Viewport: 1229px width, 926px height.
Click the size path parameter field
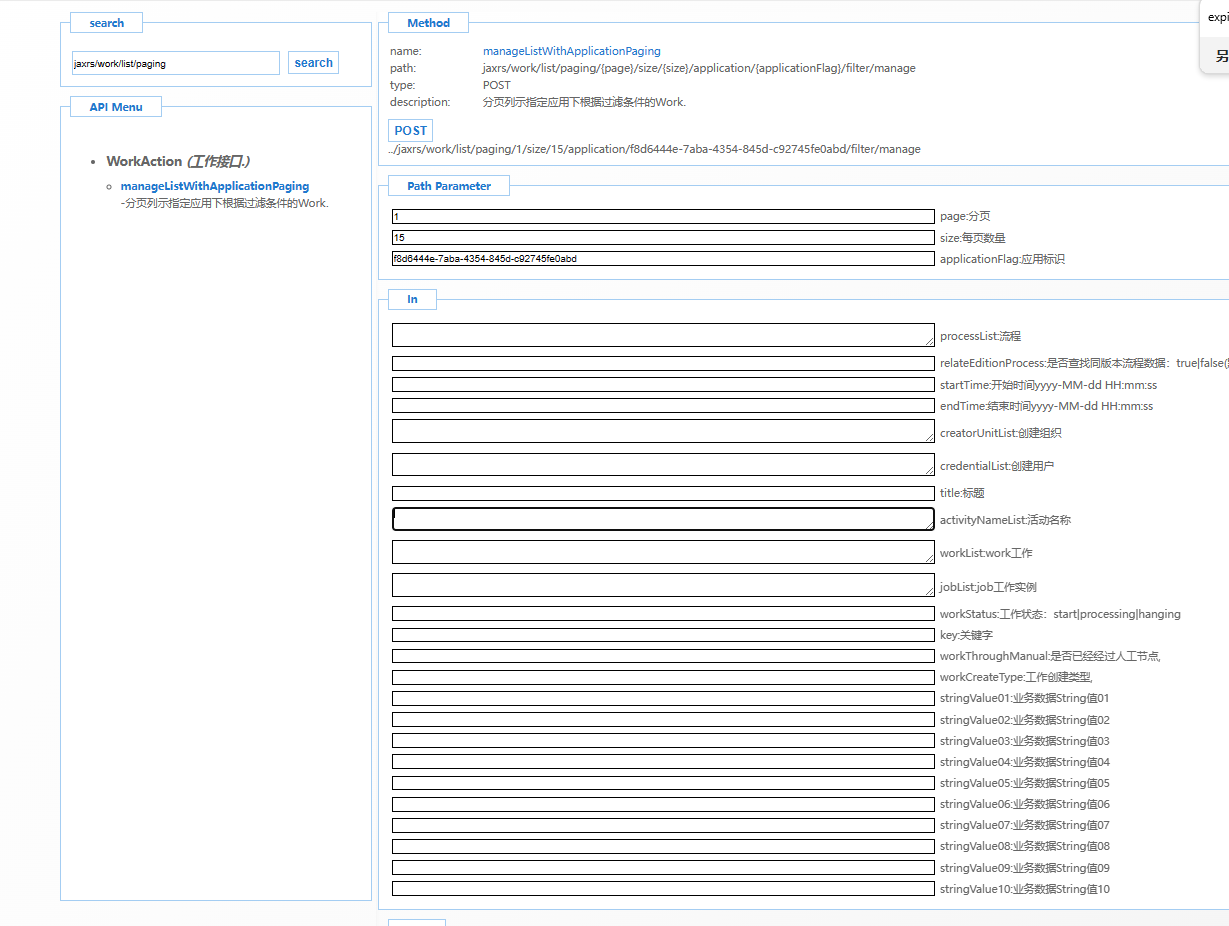click(x=662, y=238)
